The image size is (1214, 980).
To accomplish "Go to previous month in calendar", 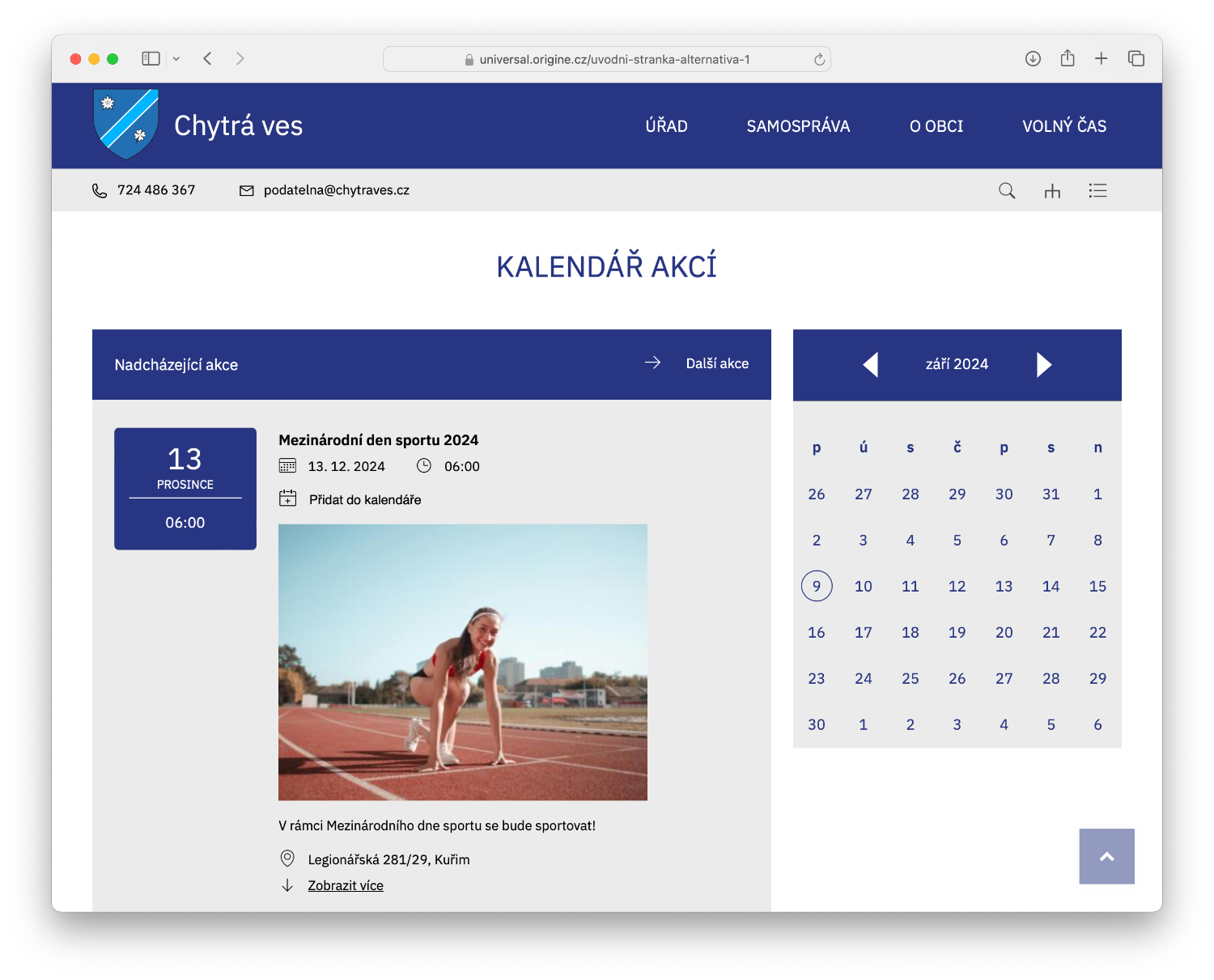I will [x=871, y=365].
